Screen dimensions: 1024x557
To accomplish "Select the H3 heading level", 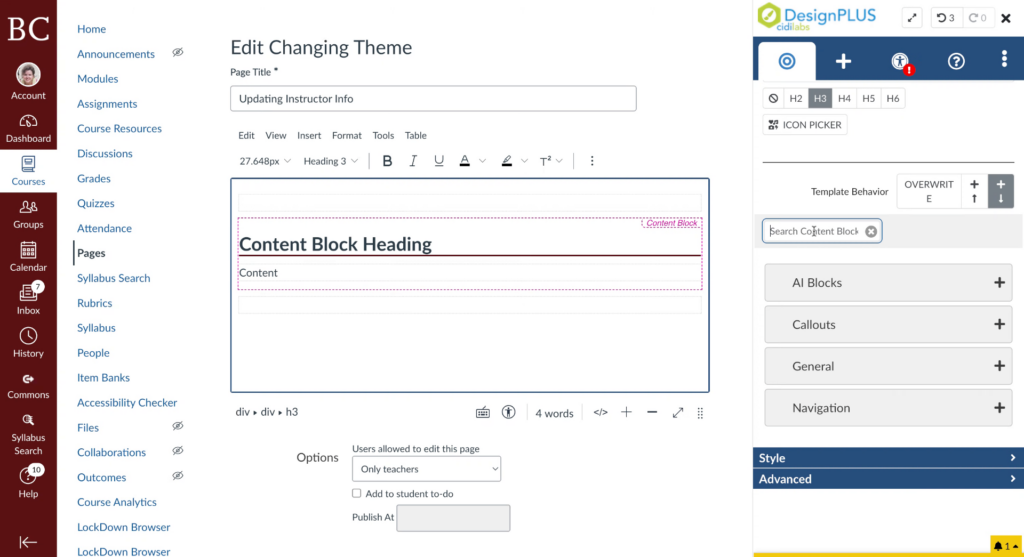I will pyautogui.click(x=820, y=99).
